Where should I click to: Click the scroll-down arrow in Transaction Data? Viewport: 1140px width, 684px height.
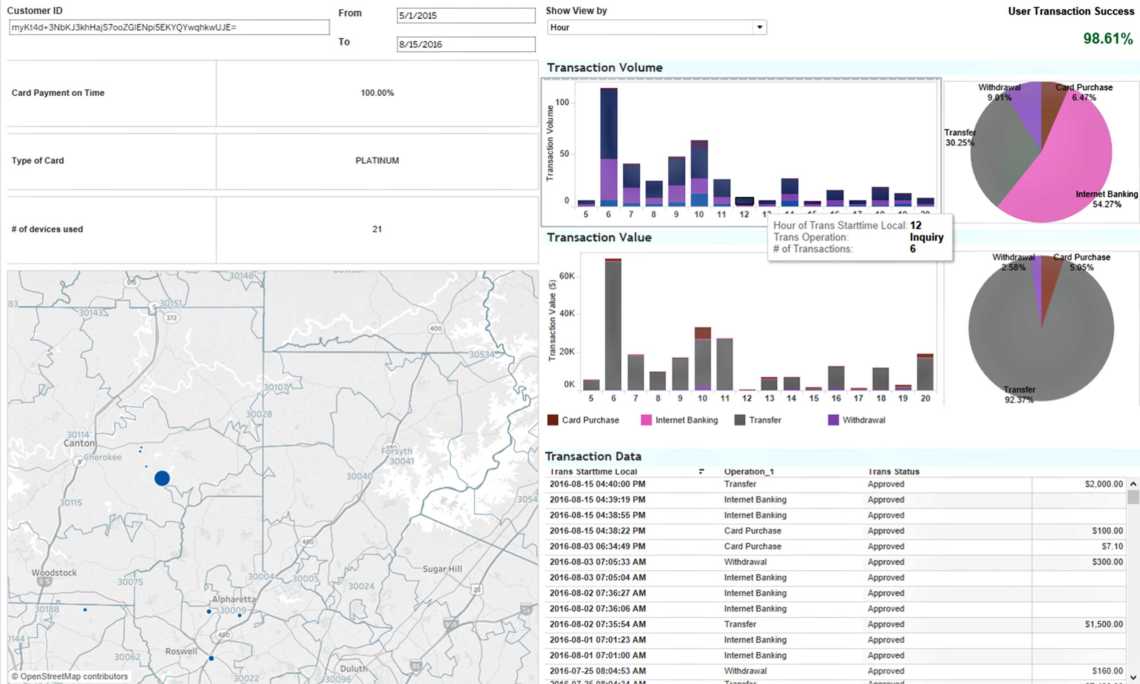tap(1132, 677)
